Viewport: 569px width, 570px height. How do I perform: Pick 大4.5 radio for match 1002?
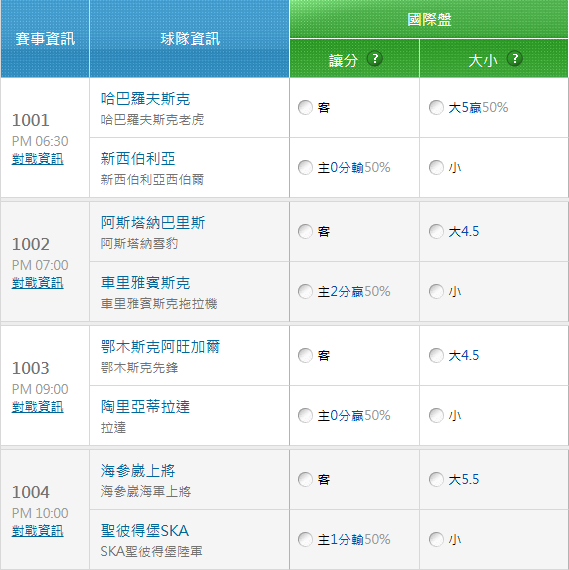coord(436,232)
